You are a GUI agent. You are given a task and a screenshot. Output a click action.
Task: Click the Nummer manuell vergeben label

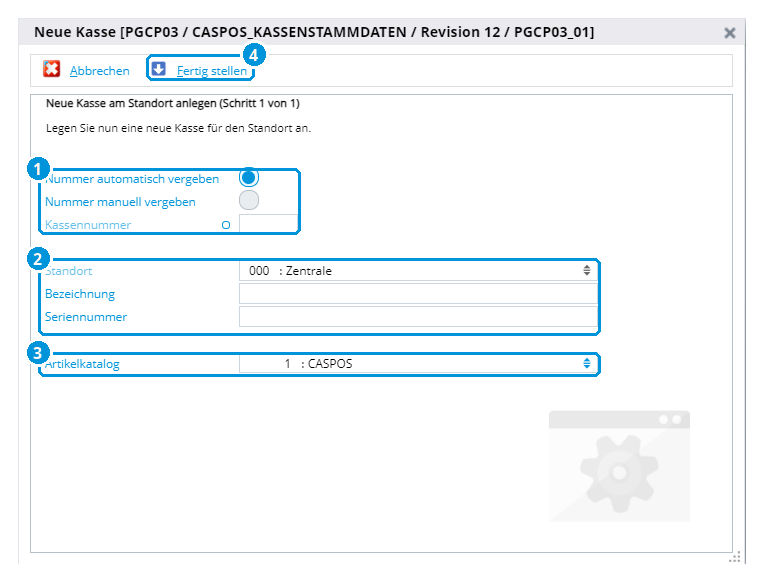tap(120, 202)
